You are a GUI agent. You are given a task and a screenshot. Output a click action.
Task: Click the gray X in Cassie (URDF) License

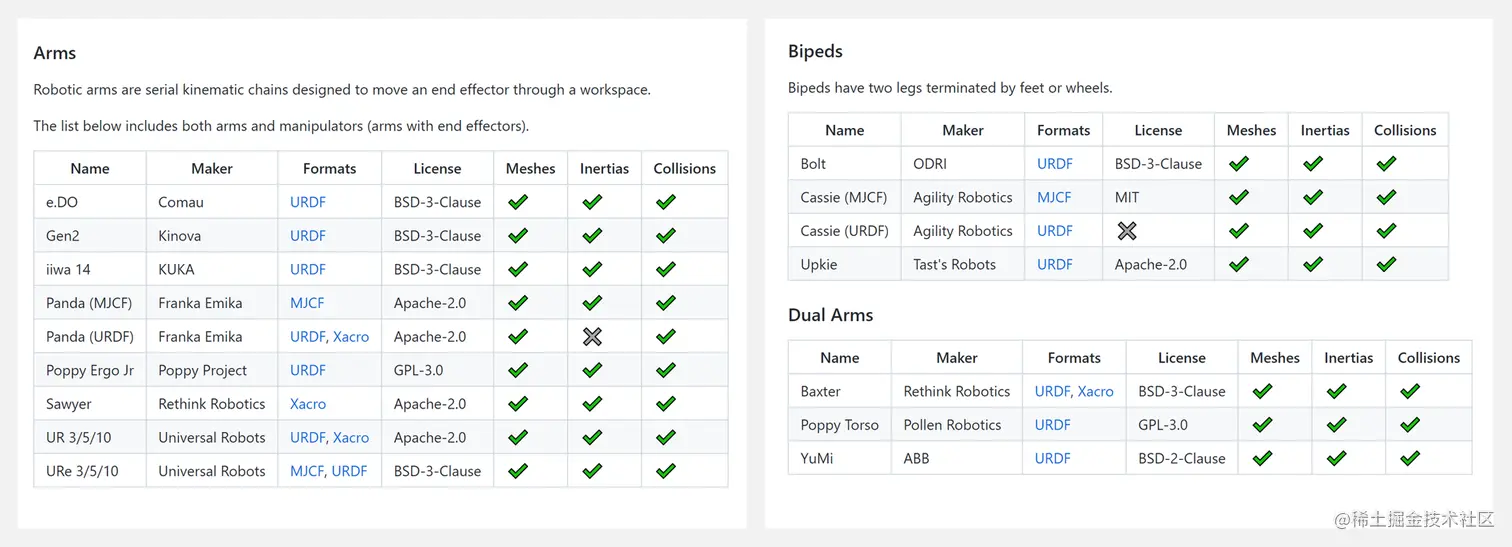[x=1127, y=231]
